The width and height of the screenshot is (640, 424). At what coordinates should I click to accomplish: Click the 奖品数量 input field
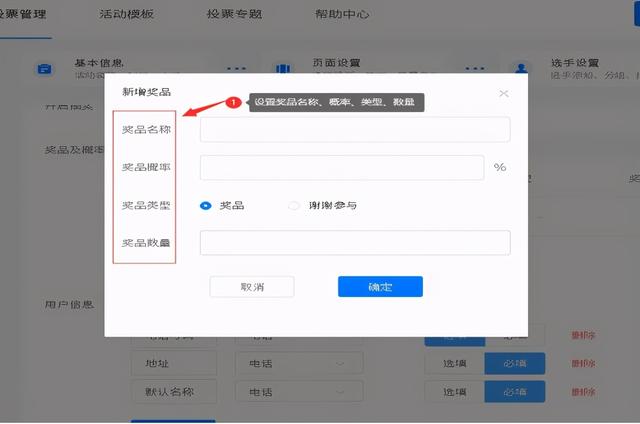pyautogui.click(x=355, y=243)
